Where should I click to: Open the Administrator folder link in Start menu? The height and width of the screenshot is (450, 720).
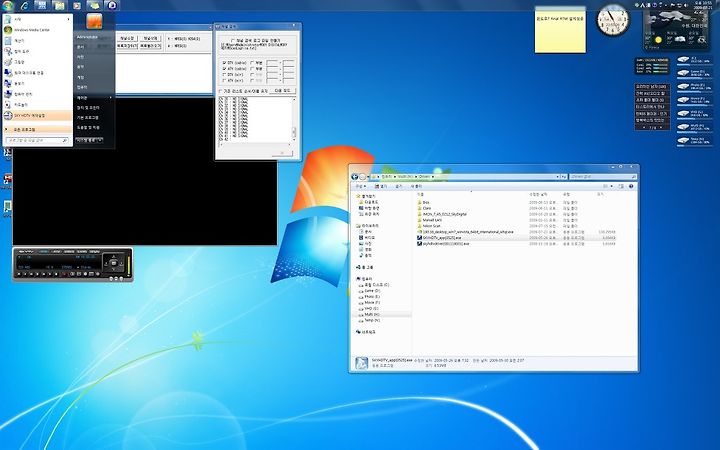coord(87,37)
